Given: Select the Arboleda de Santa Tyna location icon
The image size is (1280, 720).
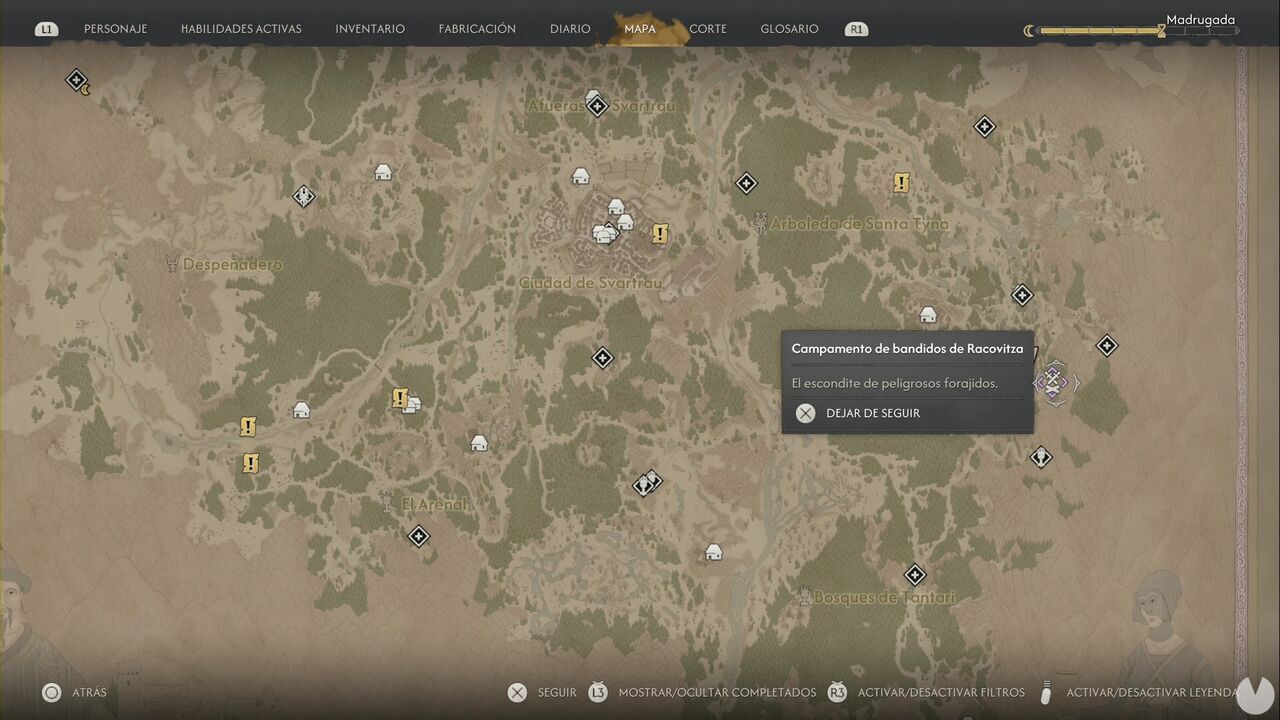Looking at the screenshot, I should (760, 223).
